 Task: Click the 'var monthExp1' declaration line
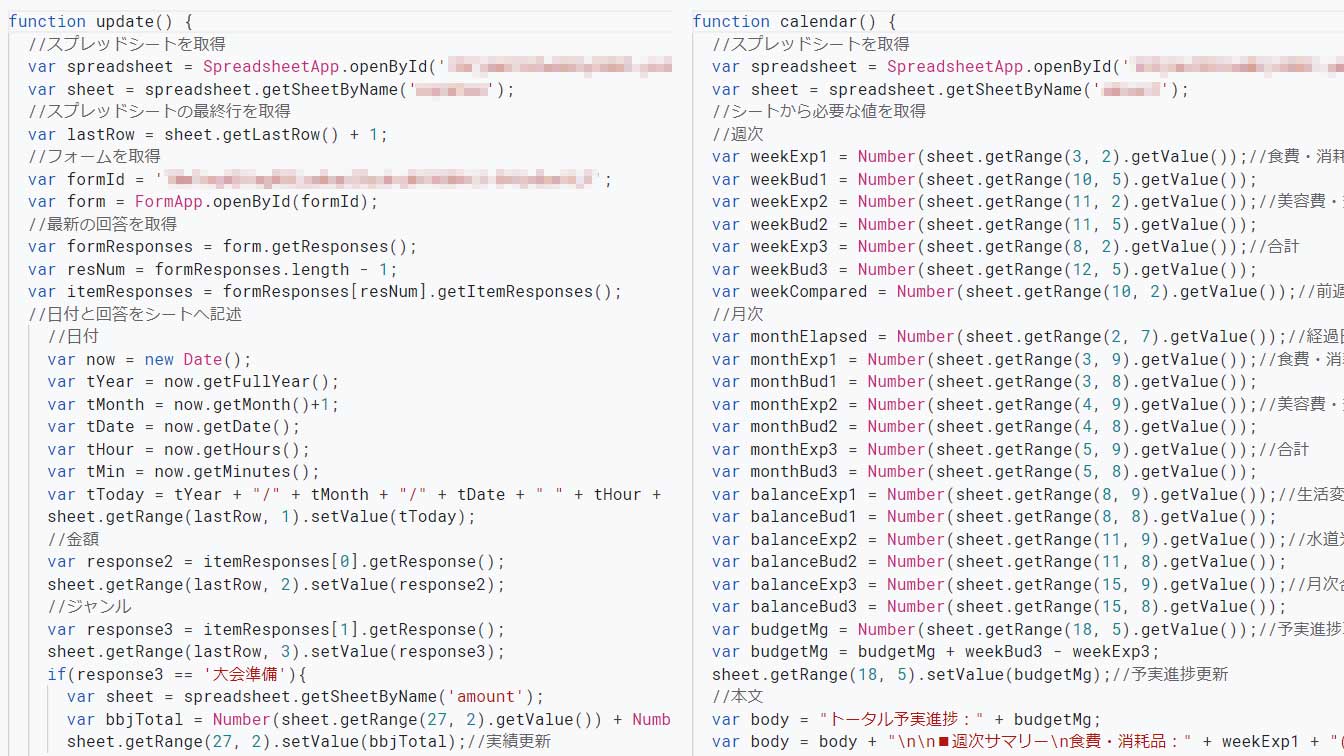click(1028, 359)
